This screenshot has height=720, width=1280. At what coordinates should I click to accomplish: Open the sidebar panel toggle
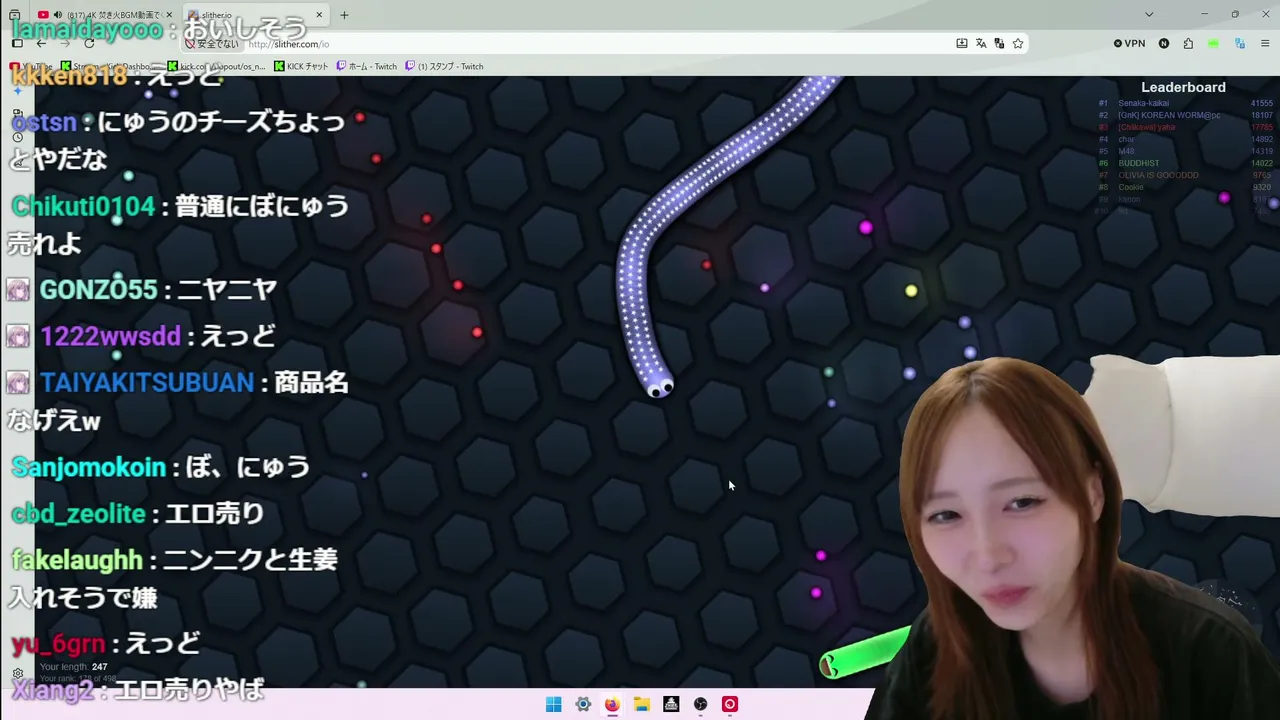17,44
